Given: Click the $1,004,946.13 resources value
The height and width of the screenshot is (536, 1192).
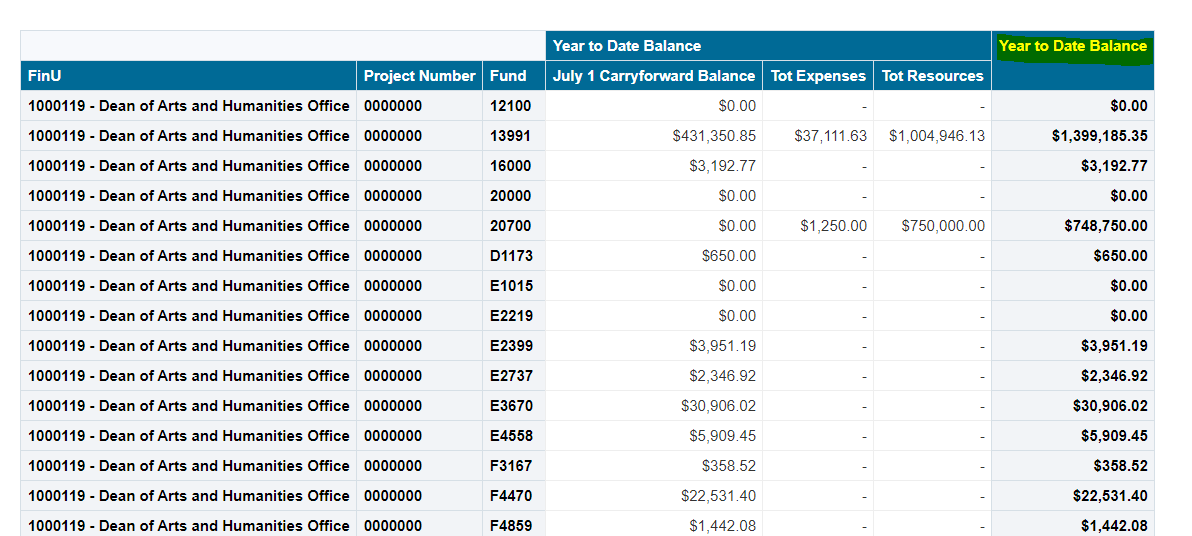Looking at the screenshot, I should tap(936, 136).
